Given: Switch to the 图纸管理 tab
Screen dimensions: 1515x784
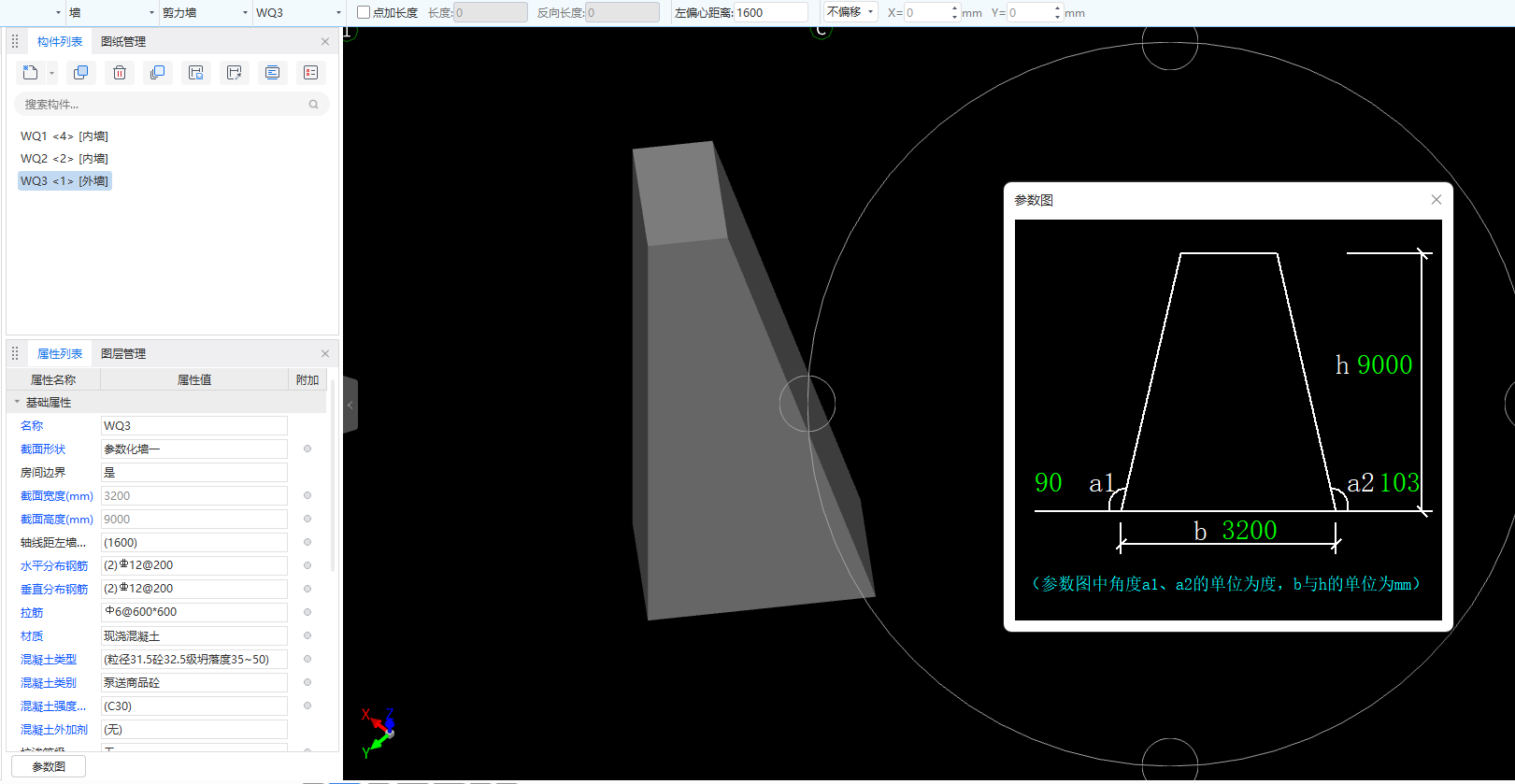Looking at the screenshot, I should [123, 41].
